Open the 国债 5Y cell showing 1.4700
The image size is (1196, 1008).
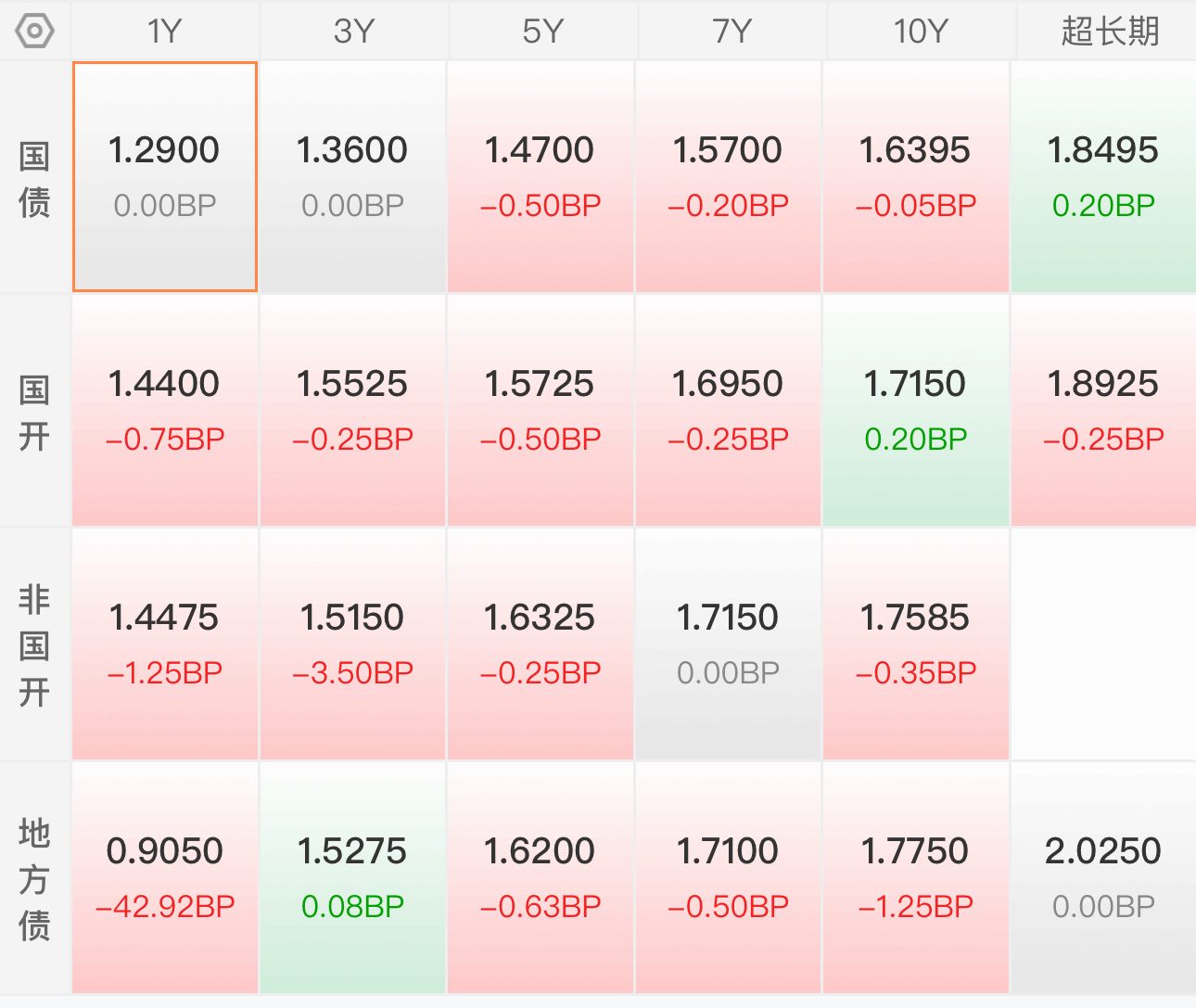coord(541,177)
